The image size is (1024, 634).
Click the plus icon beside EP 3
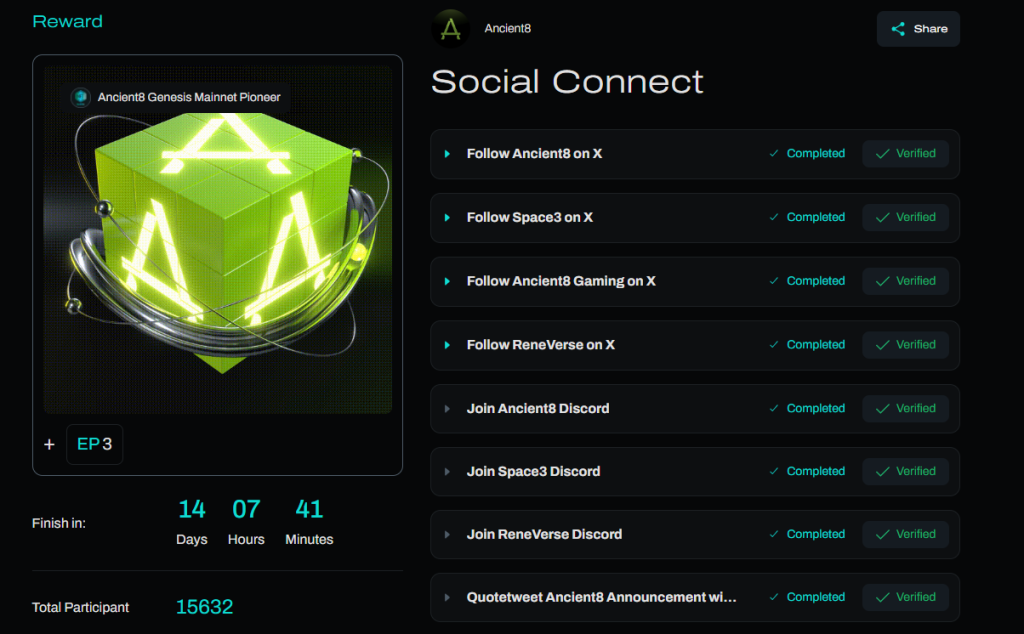pos(49,445)
